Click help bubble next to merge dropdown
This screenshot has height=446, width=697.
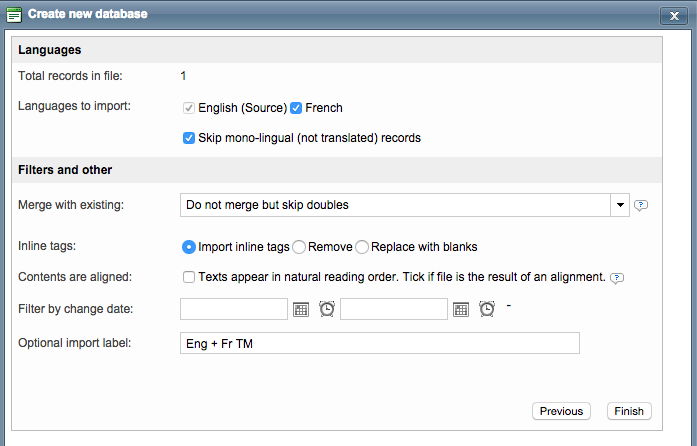(642, 205)
